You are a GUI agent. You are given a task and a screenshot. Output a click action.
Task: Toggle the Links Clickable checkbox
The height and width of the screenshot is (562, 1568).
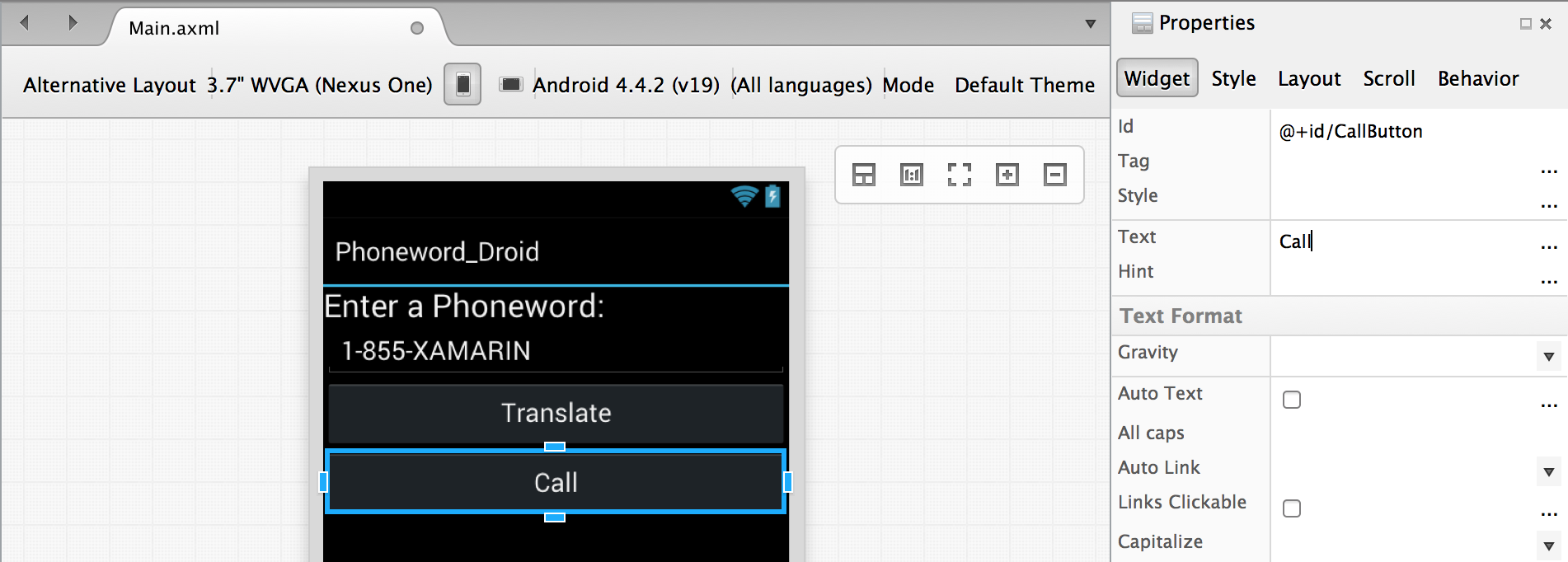(1292, 508)
